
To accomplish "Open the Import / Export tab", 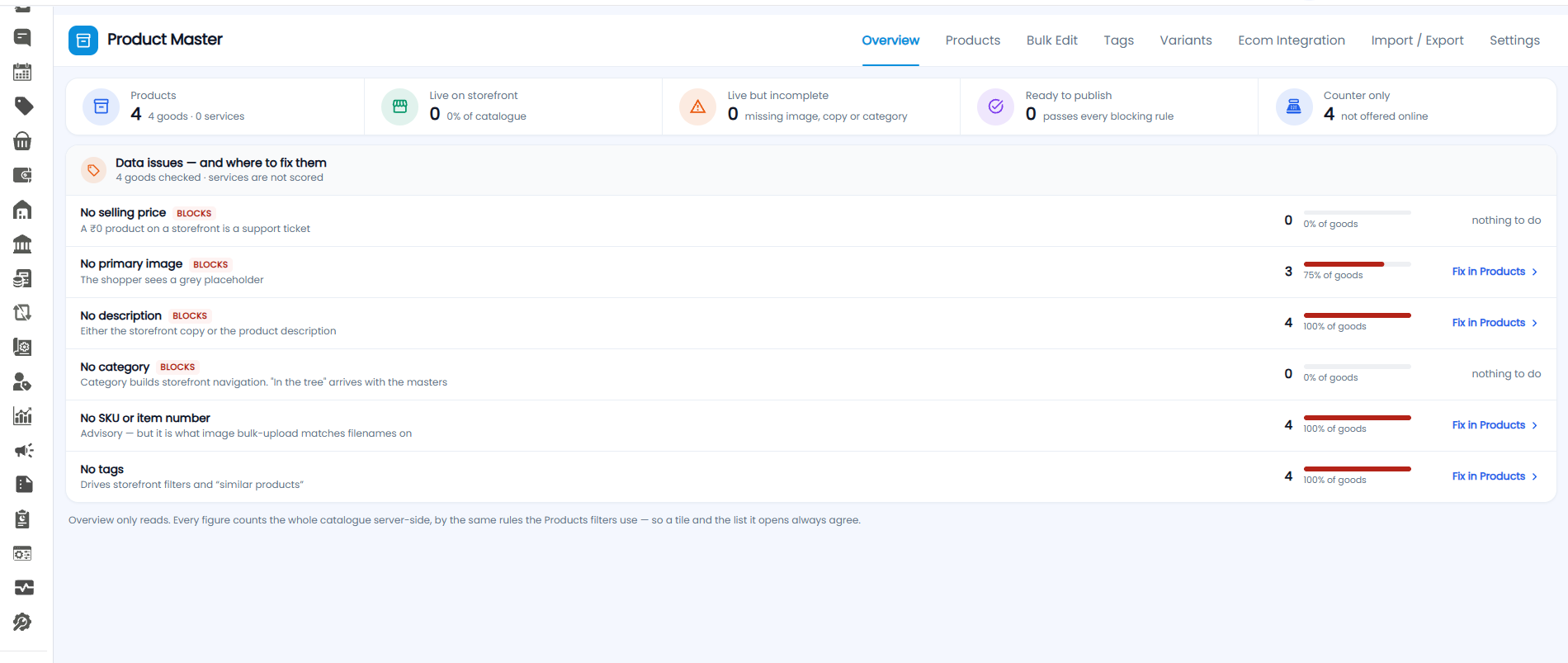I will 1418,40.
